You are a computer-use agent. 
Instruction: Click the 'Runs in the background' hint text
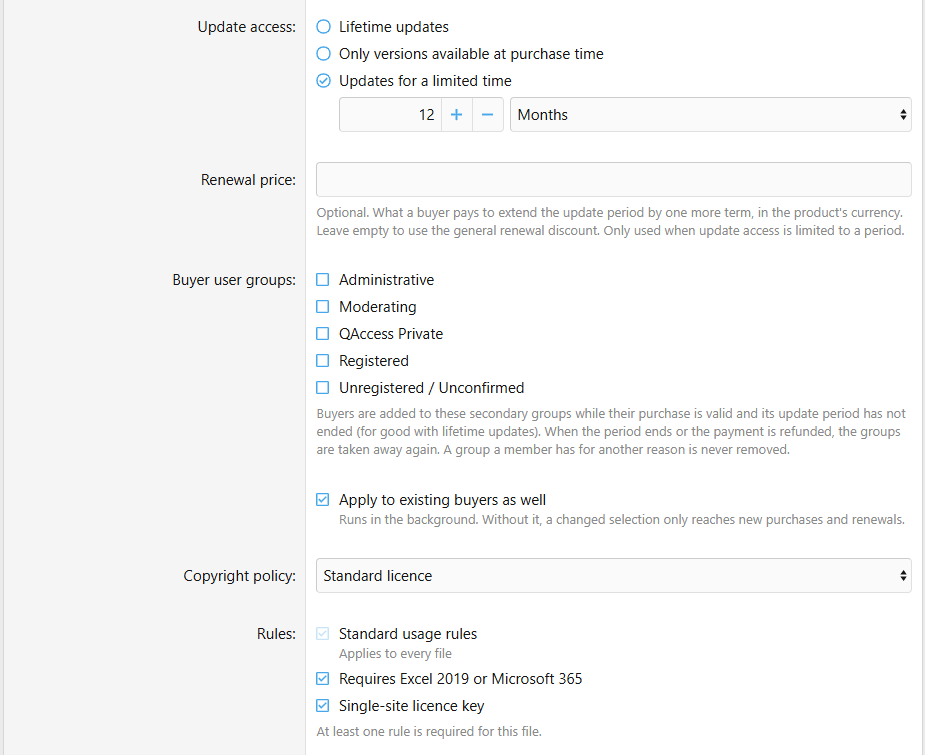(x=622, y=520)
